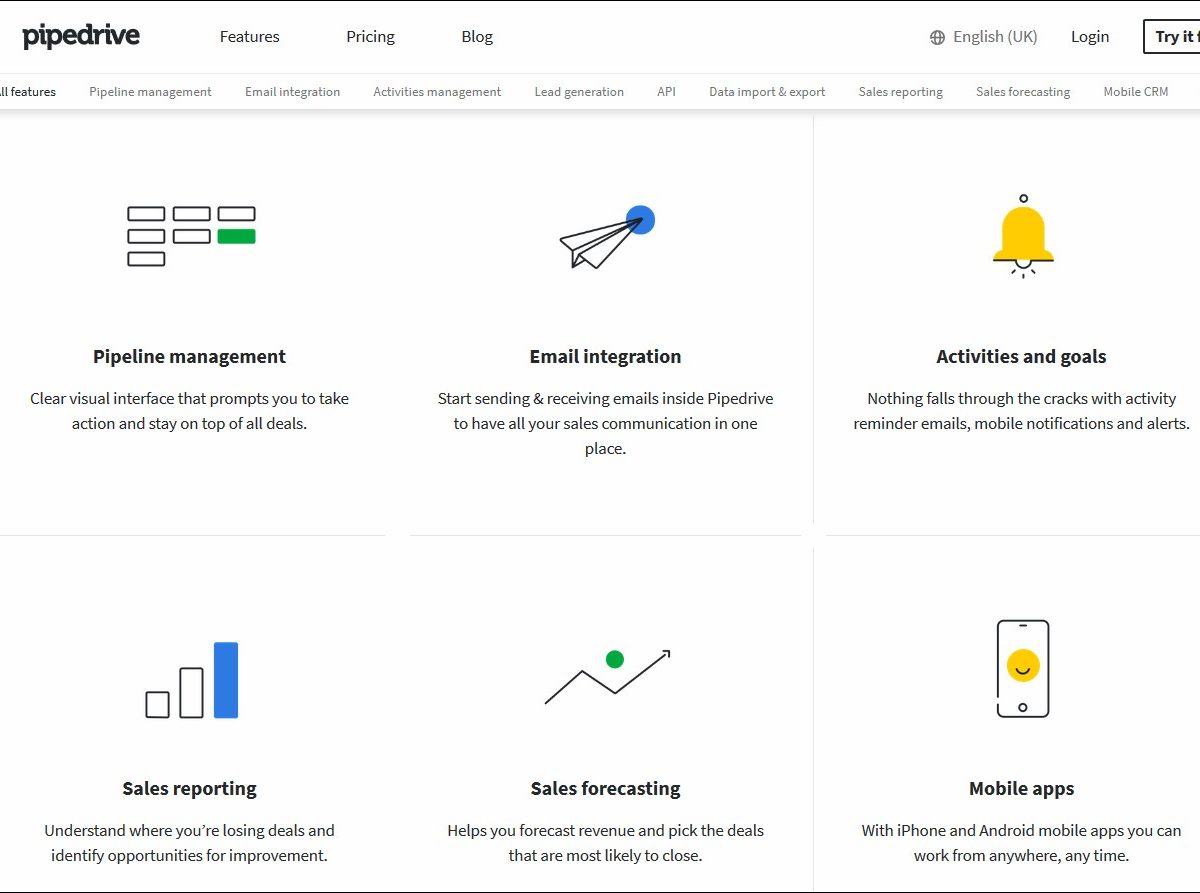This screenshot has height=893, width=1200.
Task: Select the Pipeline management sub-nav tab
Action: click(150, 92)
